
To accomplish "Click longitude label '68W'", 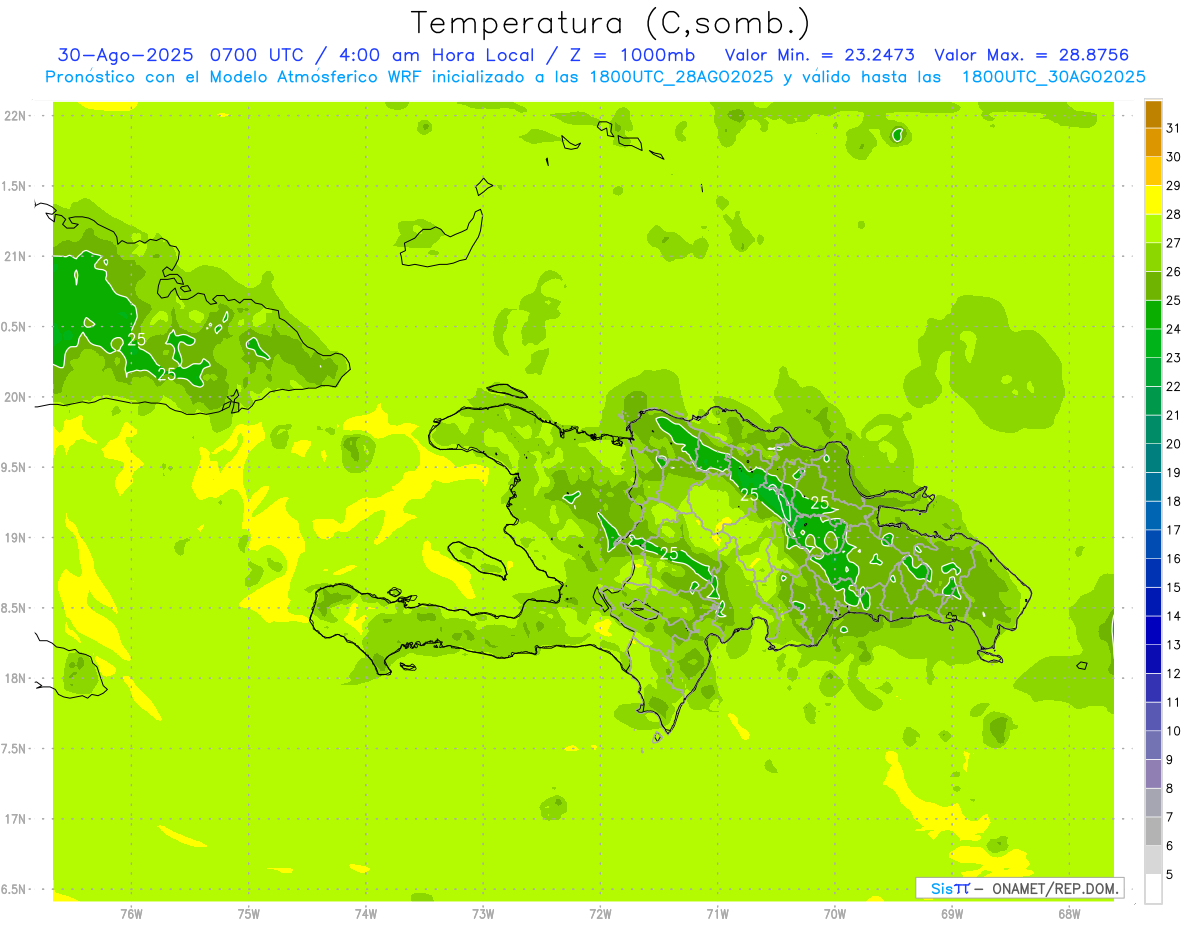I will click(x=1068, y=913).
